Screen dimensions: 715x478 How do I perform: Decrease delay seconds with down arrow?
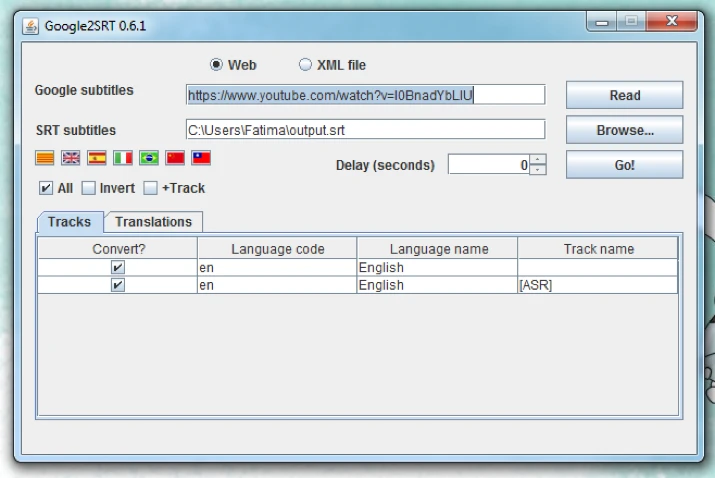tap(538, 169)
